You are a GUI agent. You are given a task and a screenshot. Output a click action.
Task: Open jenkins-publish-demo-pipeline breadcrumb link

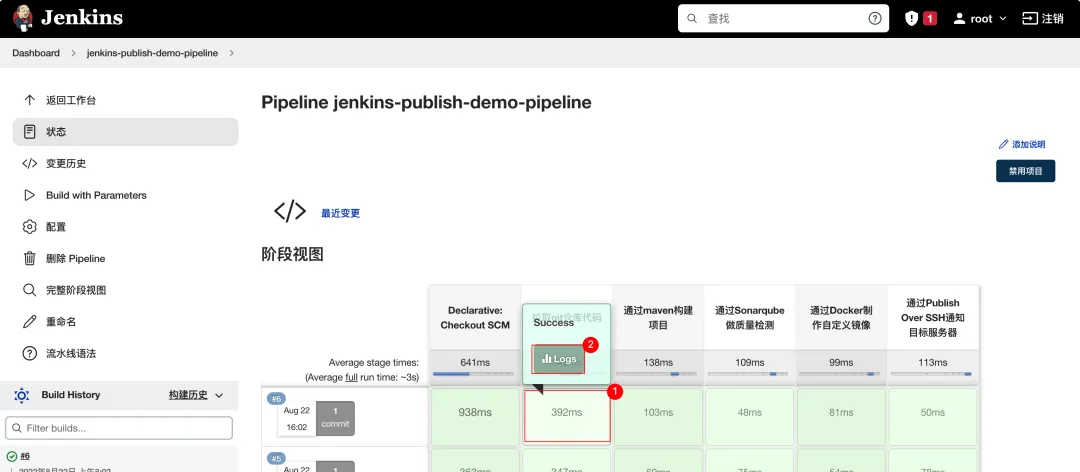152,53
